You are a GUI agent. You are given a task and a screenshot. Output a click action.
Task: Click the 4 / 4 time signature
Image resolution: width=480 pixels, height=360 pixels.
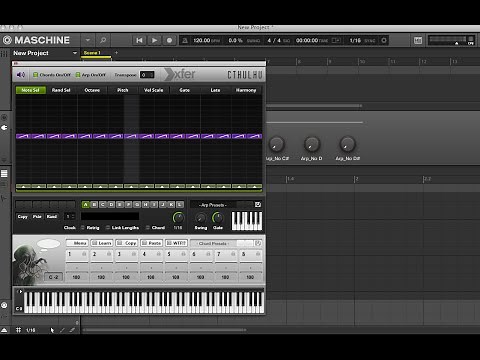[x=274, y=40]
